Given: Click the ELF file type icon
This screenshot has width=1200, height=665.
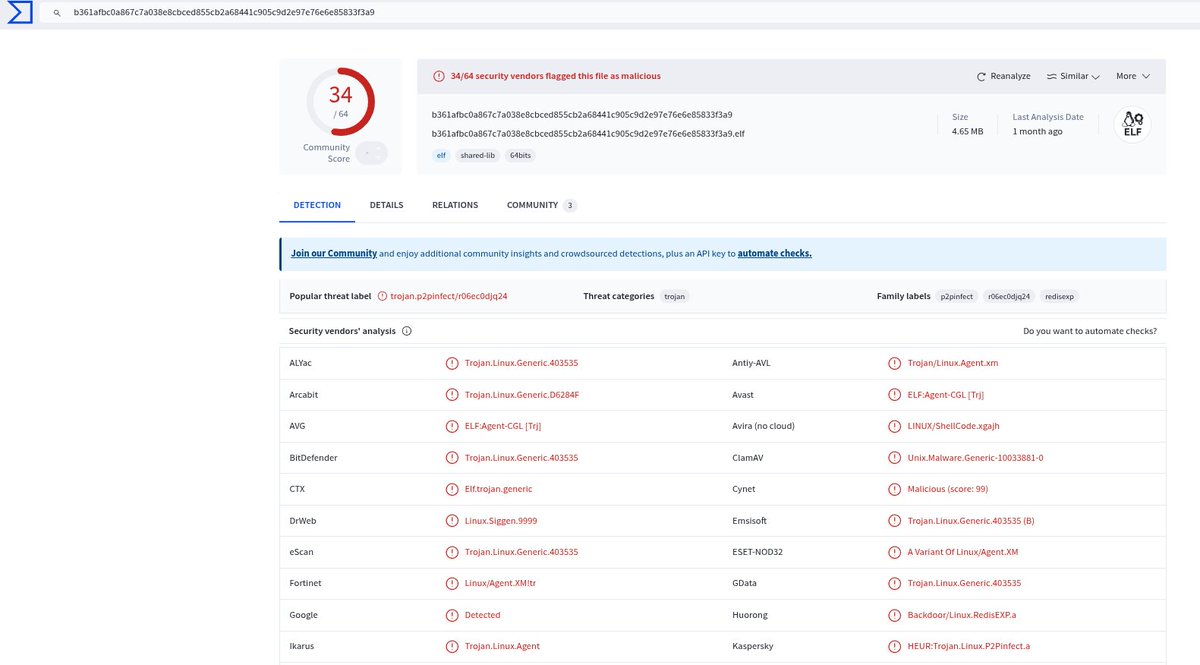Looking at the screenshot, I should [1133, 125].
